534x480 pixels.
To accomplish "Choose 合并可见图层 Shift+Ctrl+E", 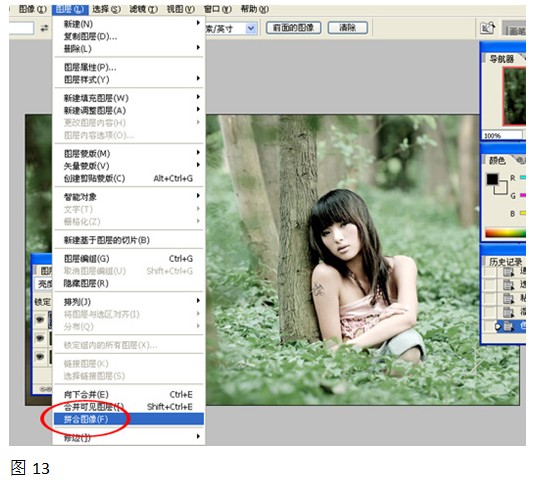I will pos(129,407).
